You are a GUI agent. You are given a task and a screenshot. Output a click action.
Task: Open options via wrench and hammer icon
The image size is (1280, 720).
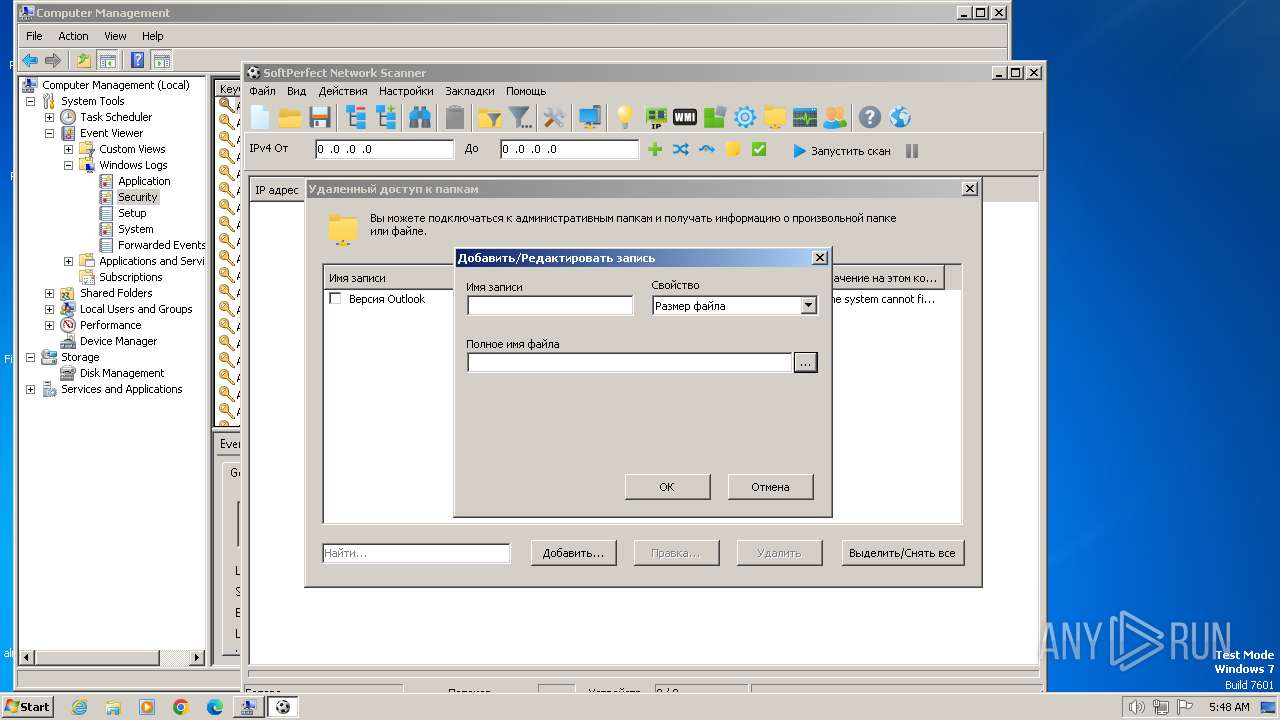click(554, 118)
